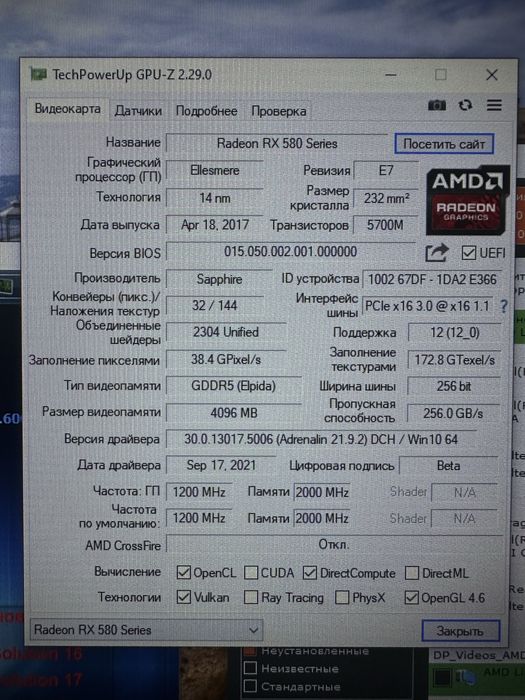The image size is (525, 700).
Task: Click the GPU-Z title bar app icon
Action: (38, 74)
